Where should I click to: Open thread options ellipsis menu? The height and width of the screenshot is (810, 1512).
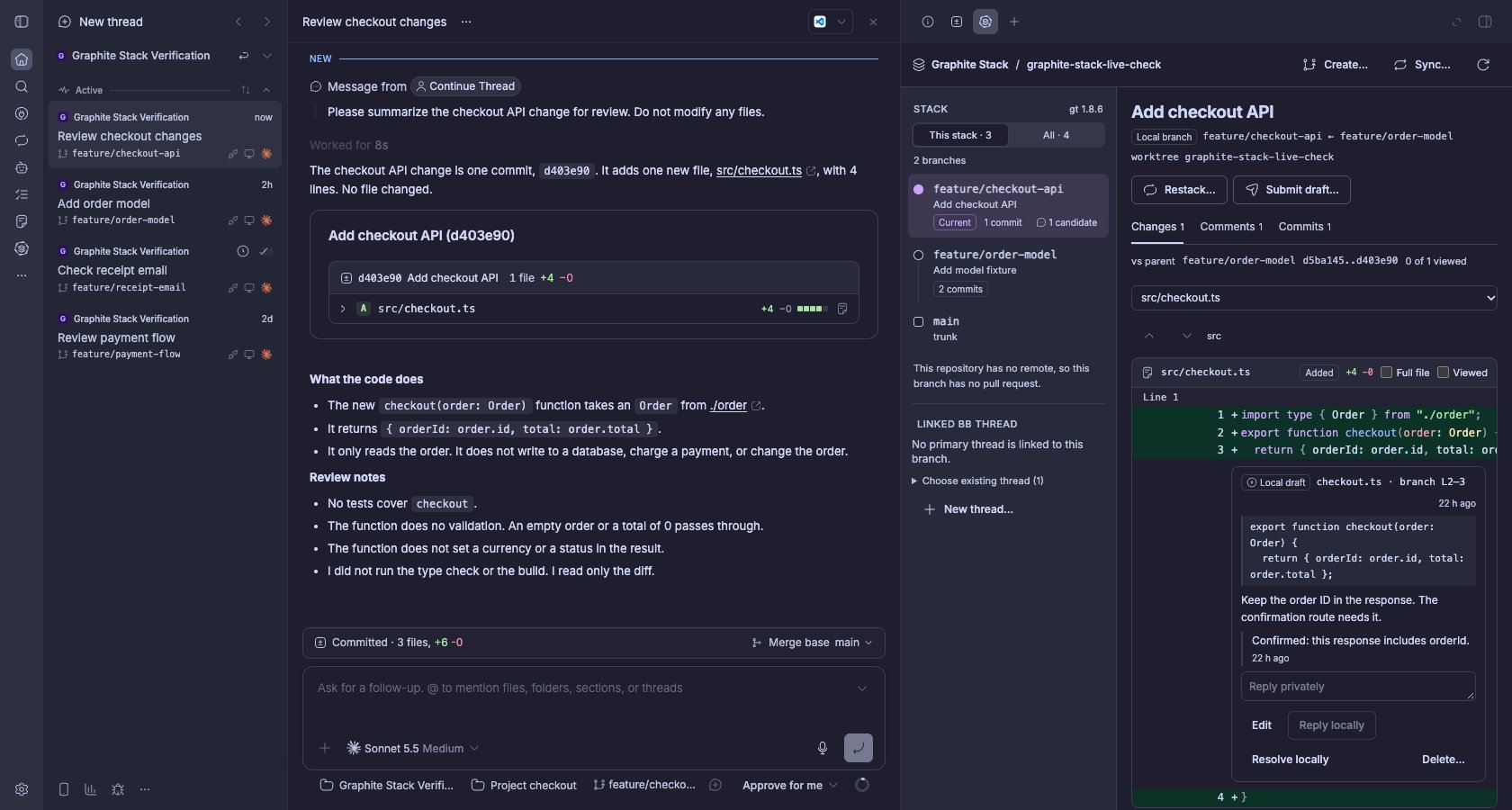pos(466,22)
